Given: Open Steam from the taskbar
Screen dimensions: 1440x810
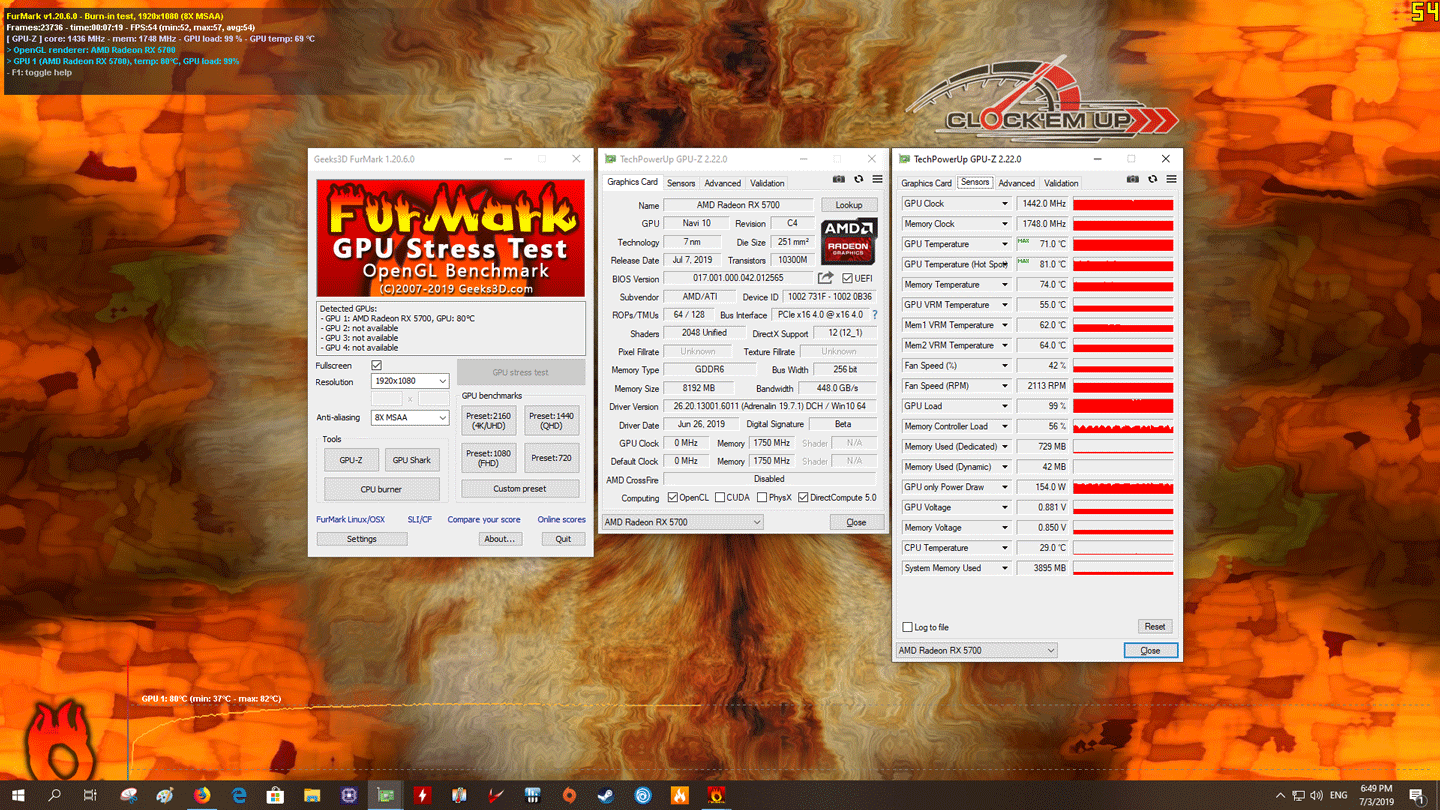Looking at the screenshot, I should 605,796.
